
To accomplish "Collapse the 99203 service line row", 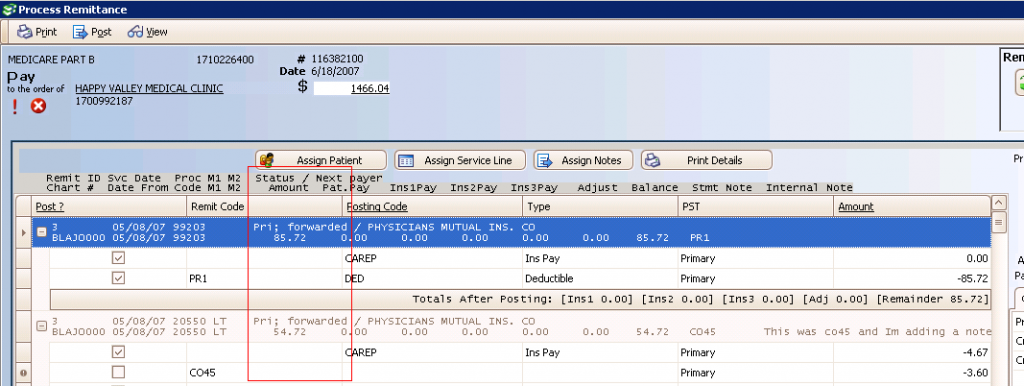I will [41, 233].
